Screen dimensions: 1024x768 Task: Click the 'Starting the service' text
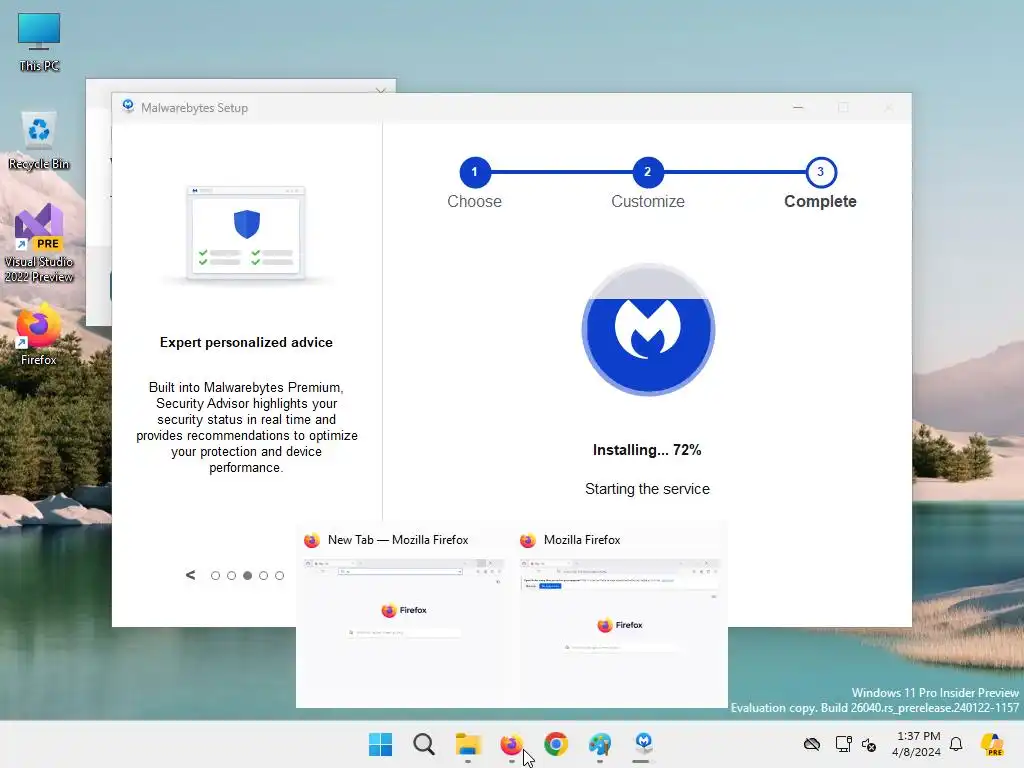tap(647, 489)
